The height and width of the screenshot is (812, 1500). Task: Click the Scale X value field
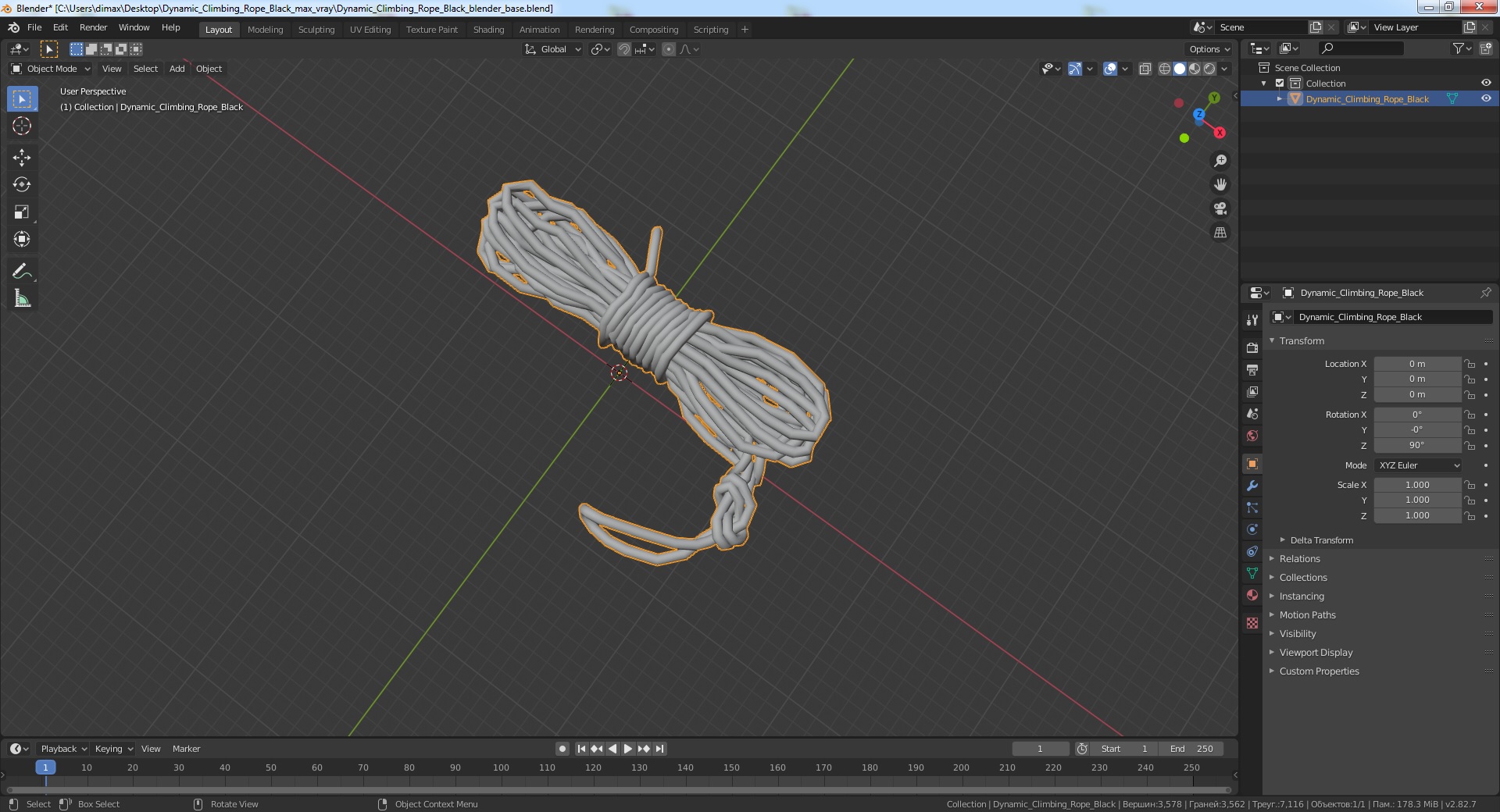(1417, 485)
